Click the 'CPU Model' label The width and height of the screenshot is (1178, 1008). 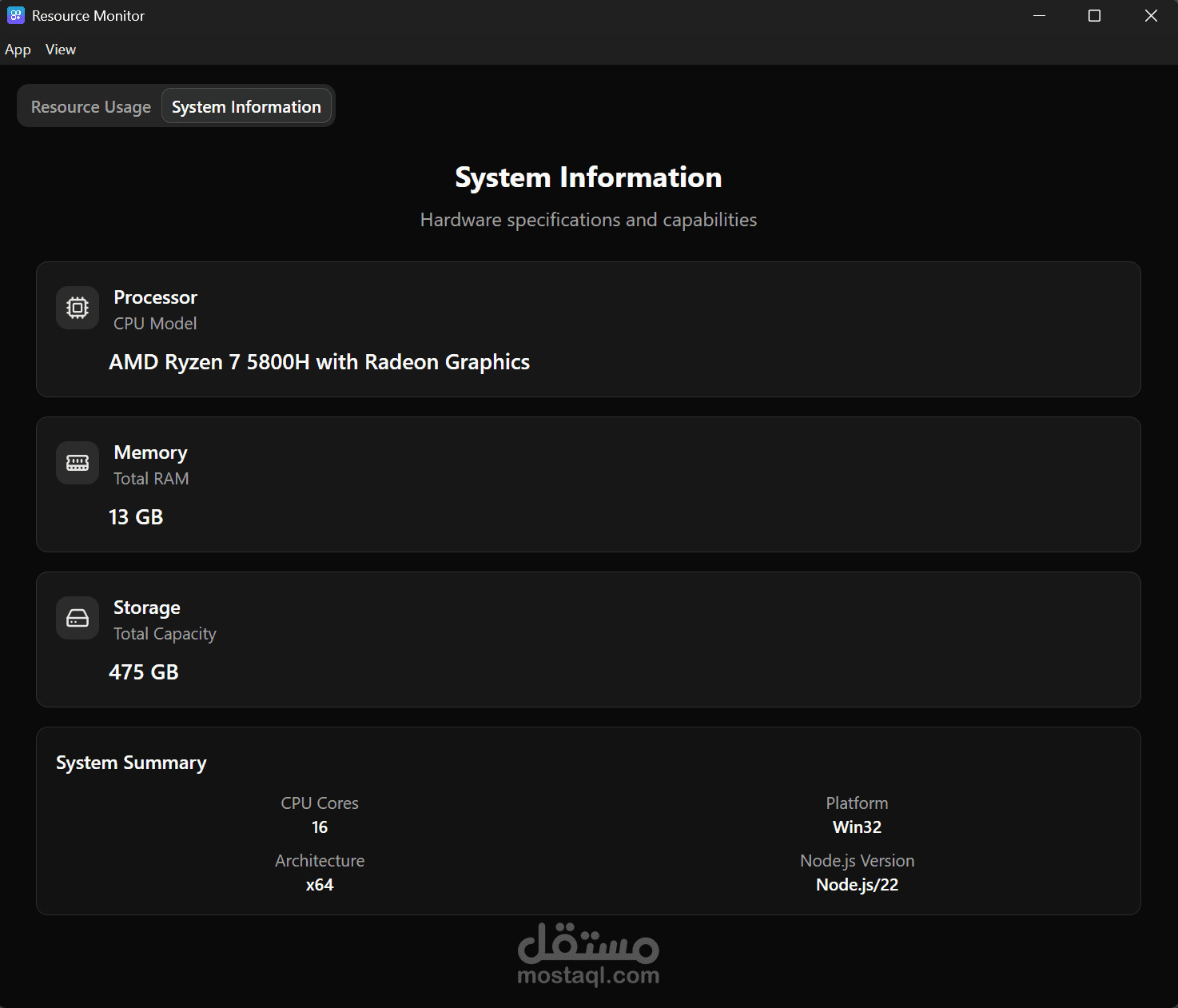click(x=155, y=324)
